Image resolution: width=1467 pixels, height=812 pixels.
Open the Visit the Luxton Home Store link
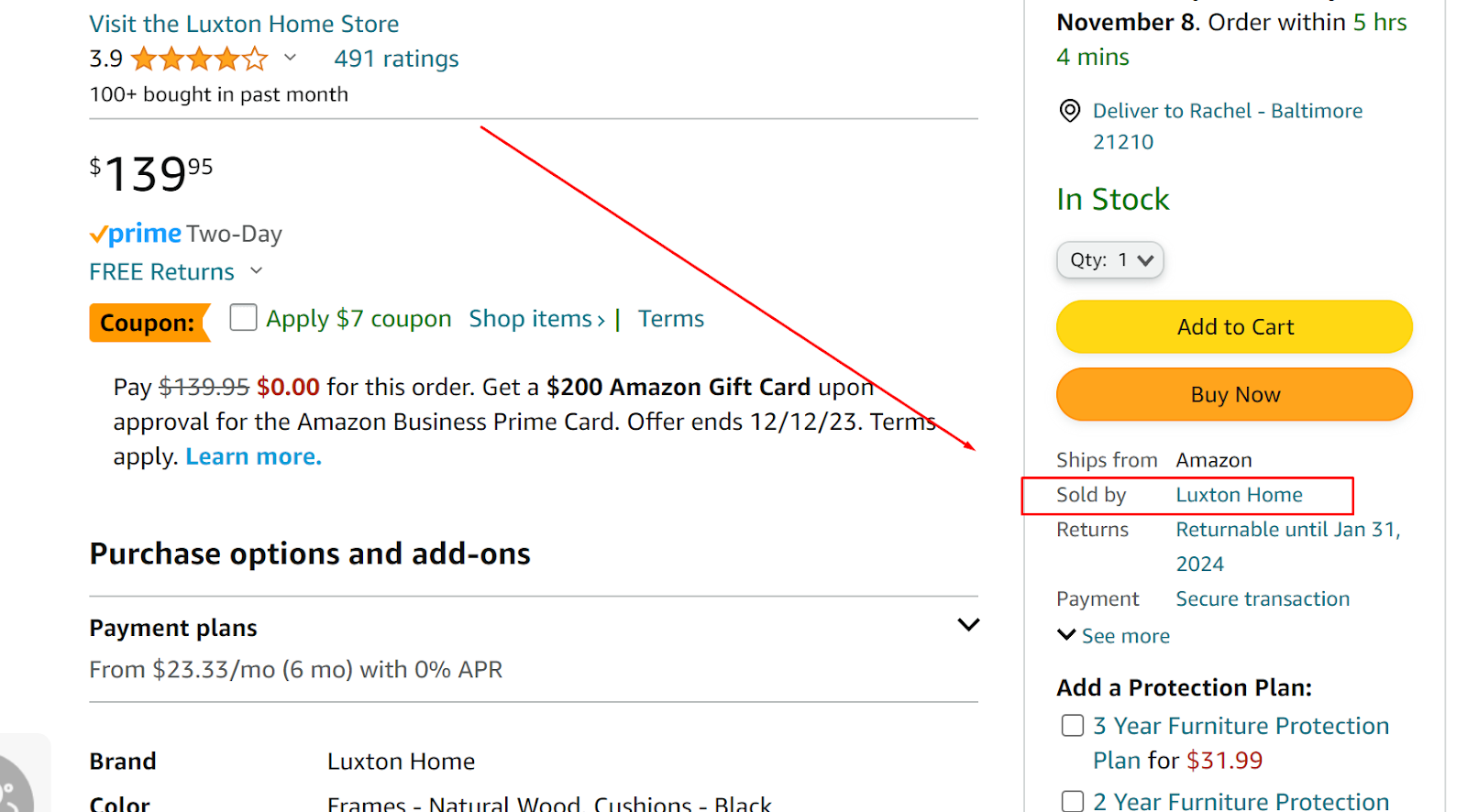click(244, 24)
